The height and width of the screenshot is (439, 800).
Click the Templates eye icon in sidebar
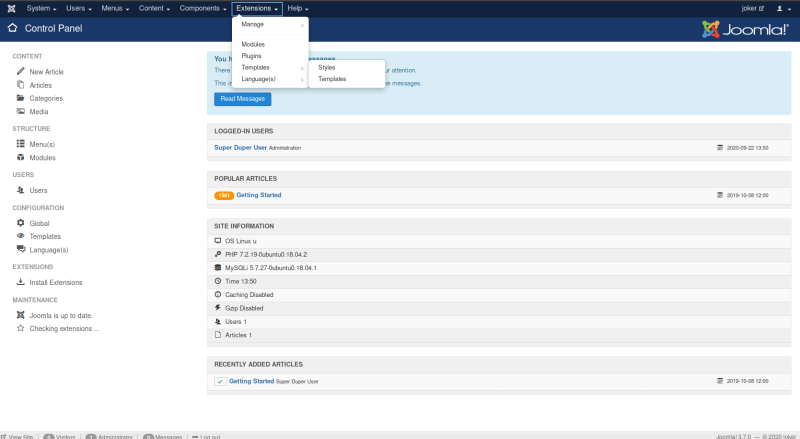tap(20, 236)
